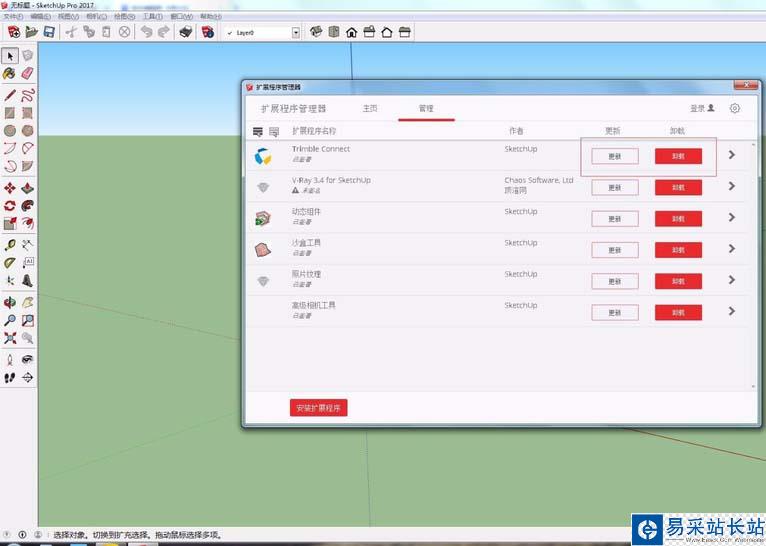Viewport: 766px width, 546px height.
Task: Expand the 沙盒工具 row chevron
Action: click(x=731, y=249)
